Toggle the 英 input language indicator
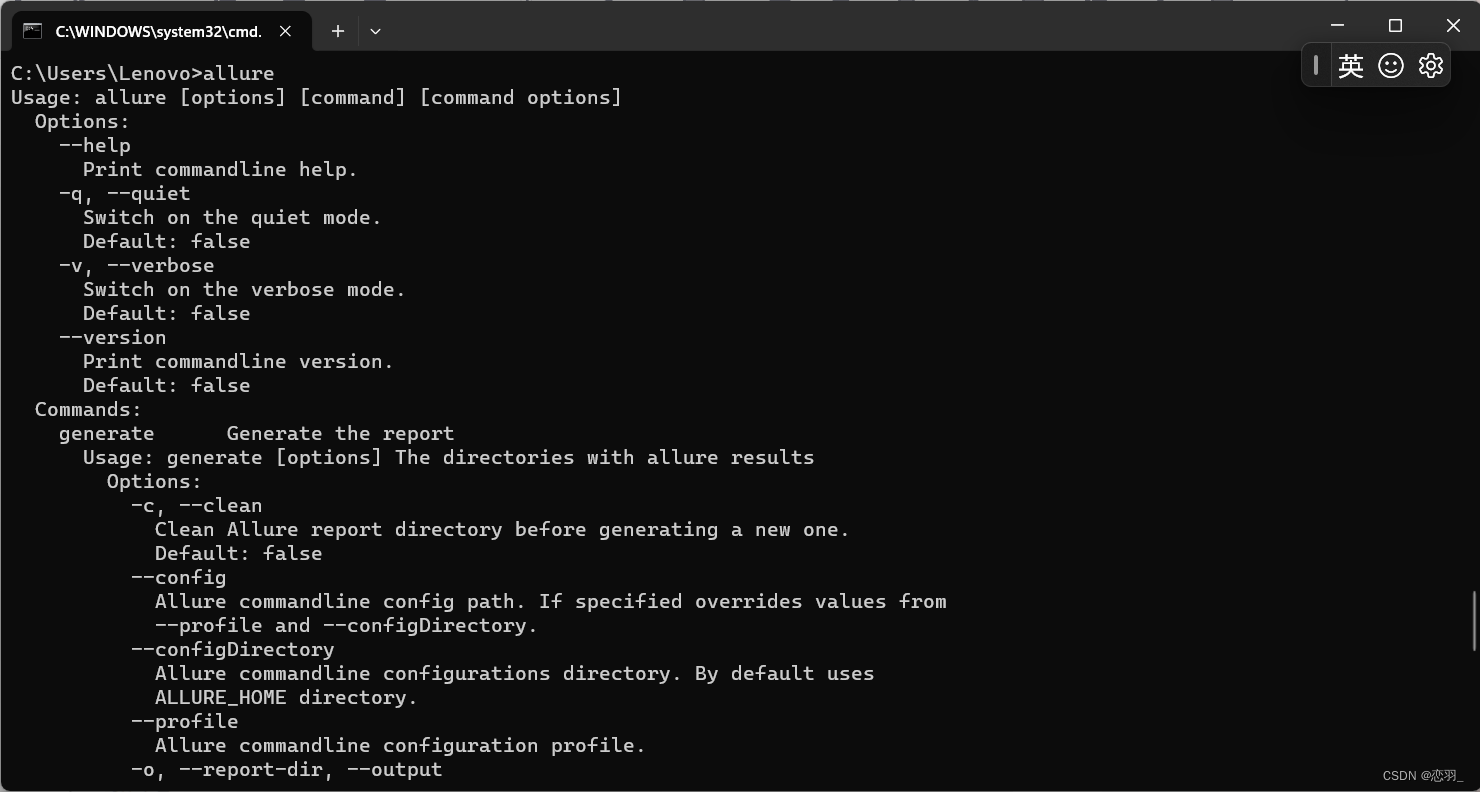The image size is (1480, 792). coord(1352,65)
